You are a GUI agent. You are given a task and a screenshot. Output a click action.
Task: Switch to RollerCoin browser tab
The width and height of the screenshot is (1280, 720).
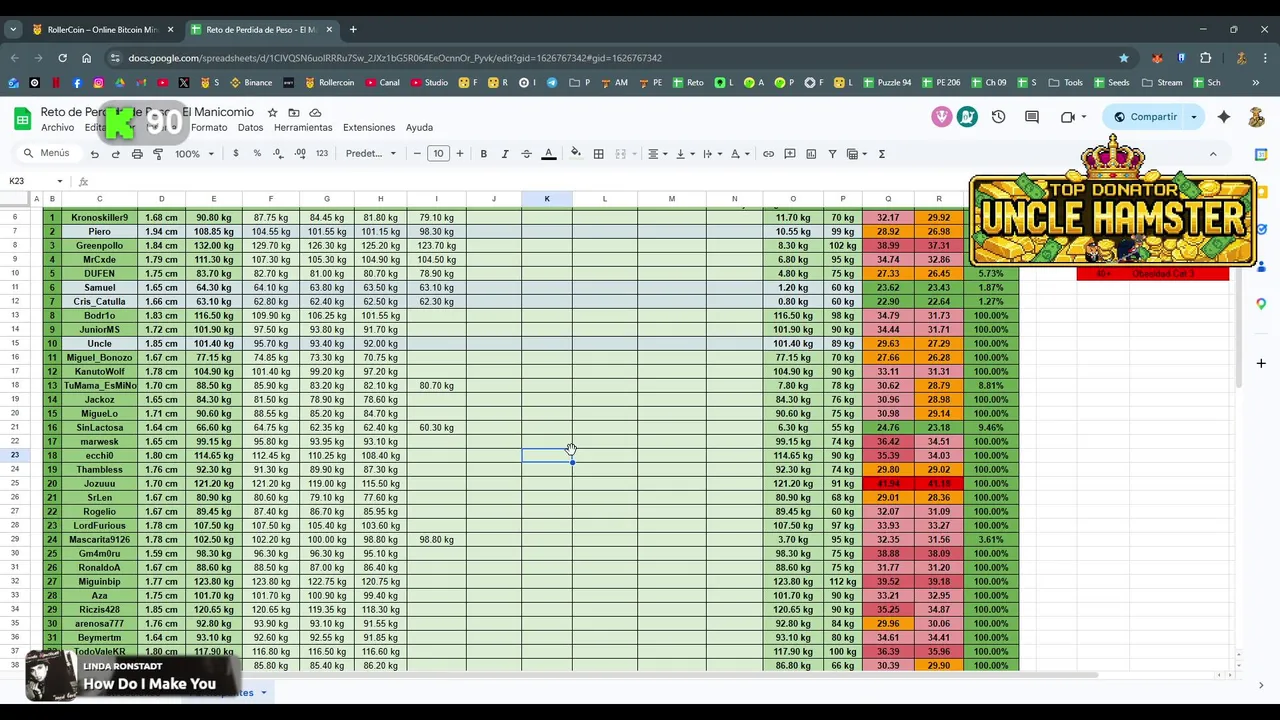click(103, 30)
